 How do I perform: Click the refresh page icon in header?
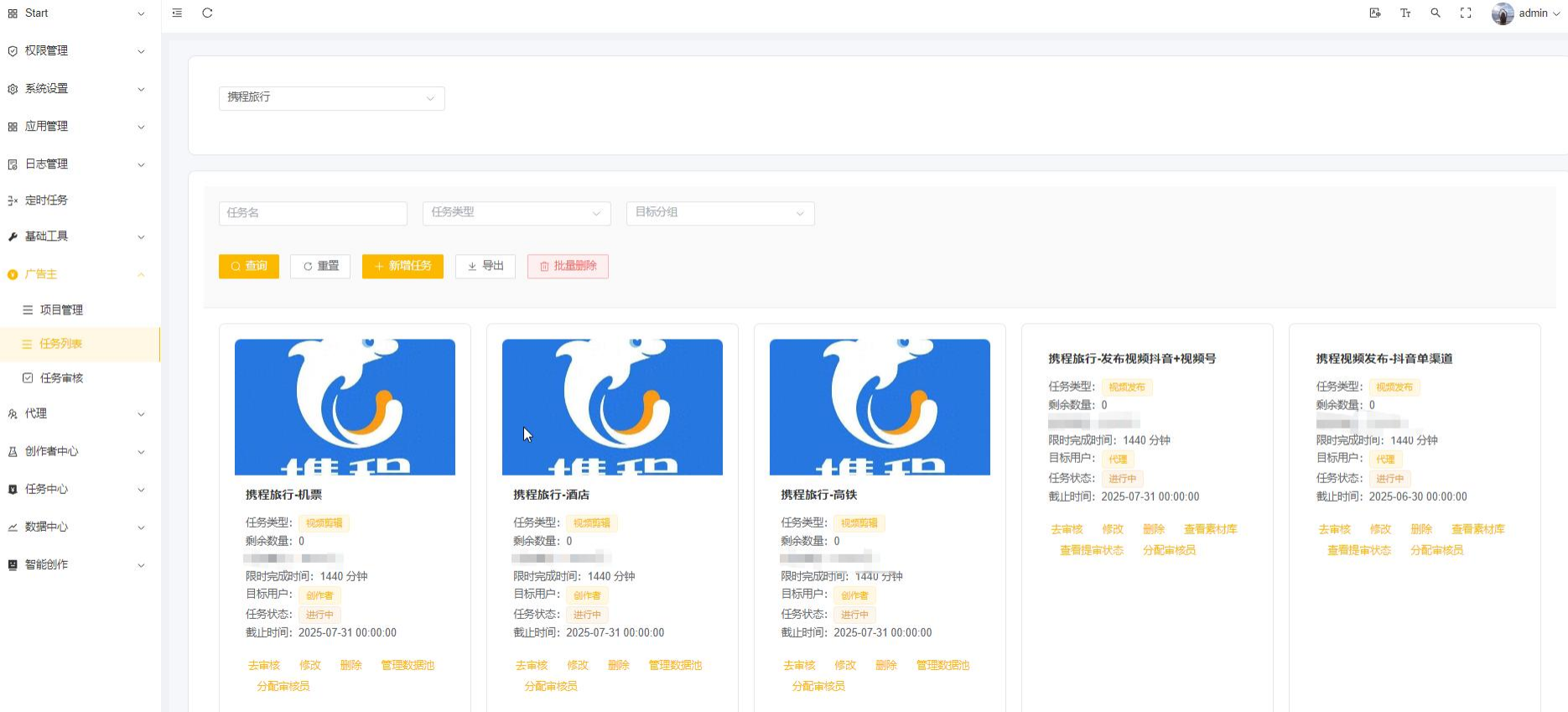tap(207, 13)
